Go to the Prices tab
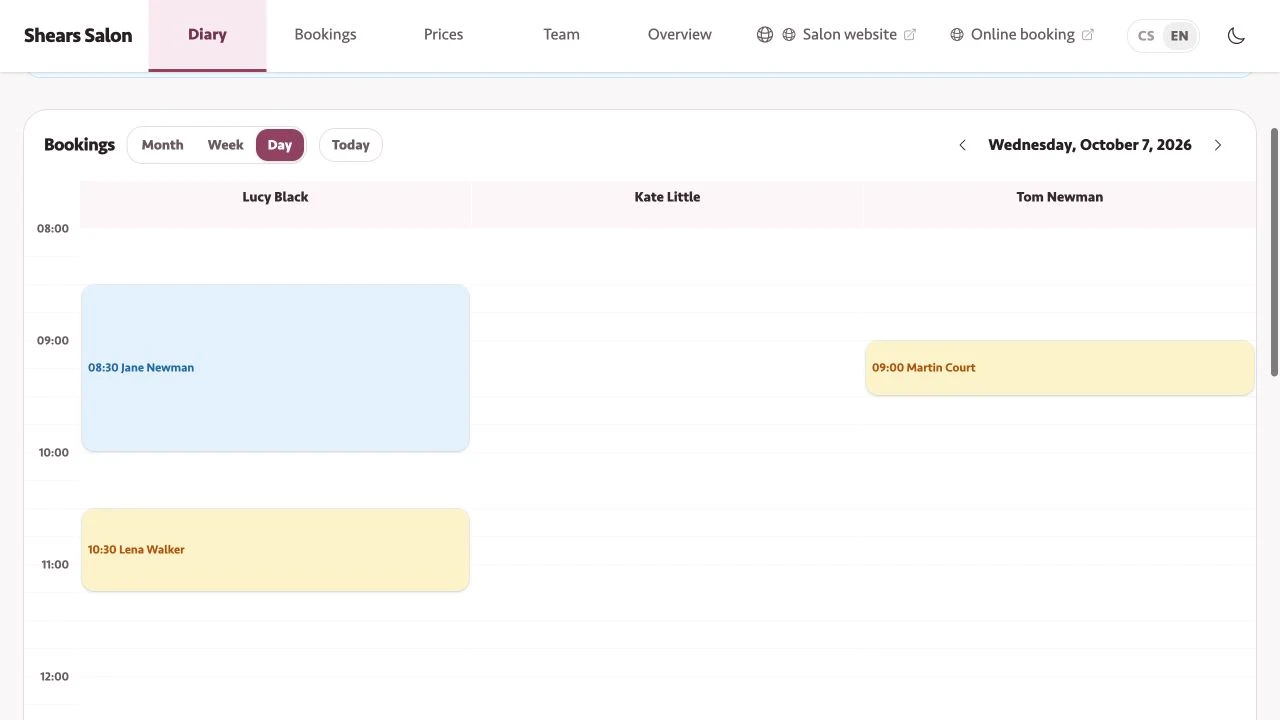 tap(443, 35)
